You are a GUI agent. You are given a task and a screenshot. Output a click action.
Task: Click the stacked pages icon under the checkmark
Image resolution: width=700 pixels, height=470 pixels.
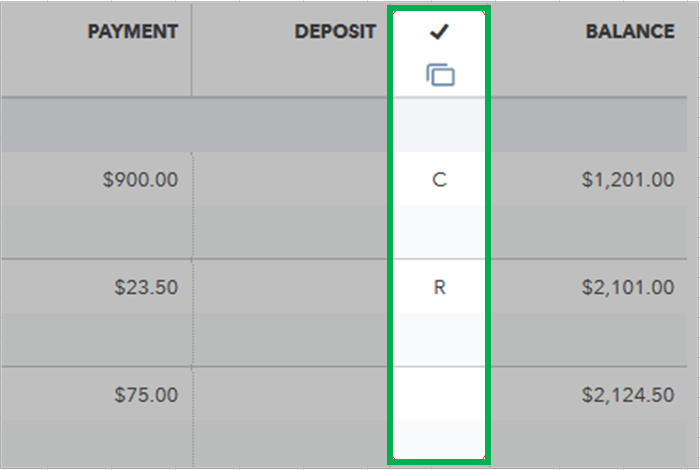[x=440, y=75]
